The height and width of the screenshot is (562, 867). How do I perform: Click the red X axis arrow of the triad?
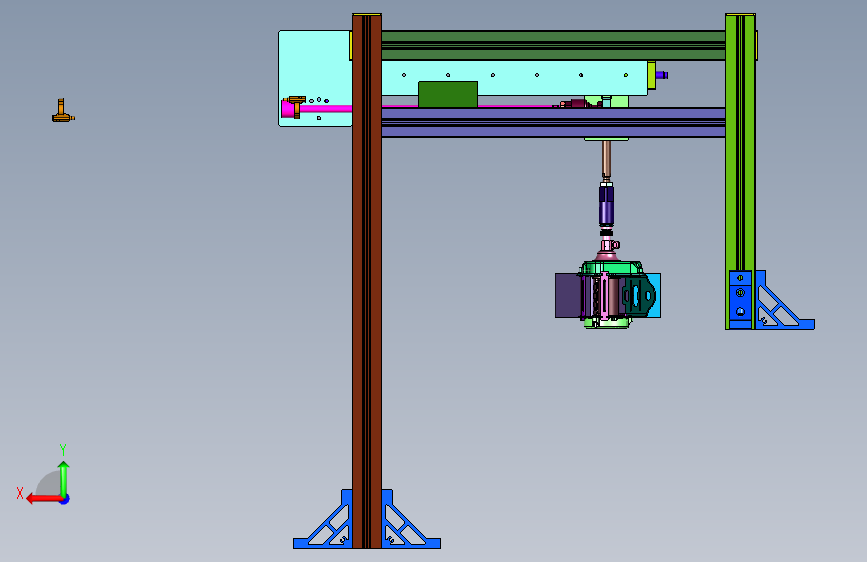44,499
